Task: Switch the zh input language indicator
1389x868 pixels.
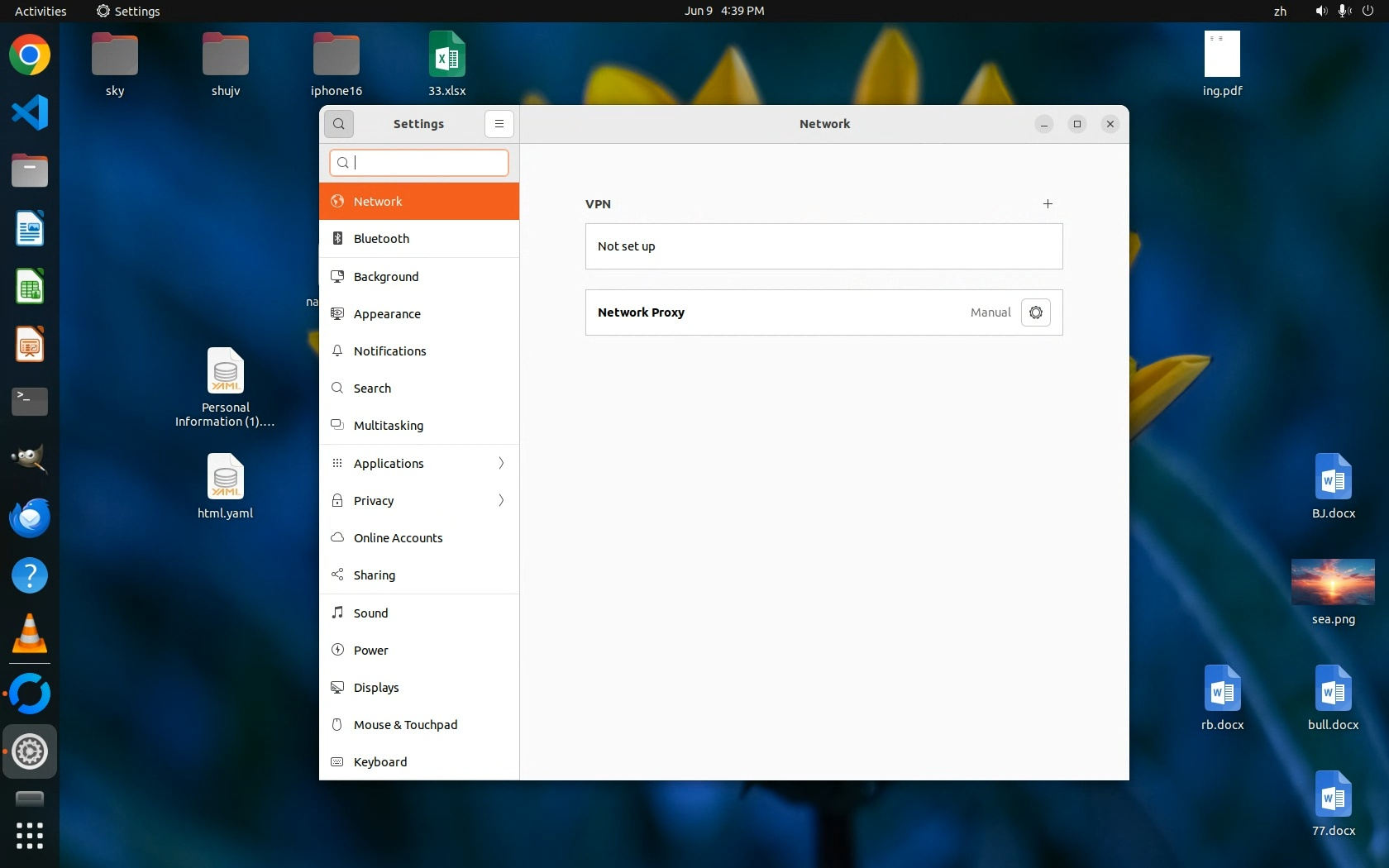Action: coord(1280,11)
